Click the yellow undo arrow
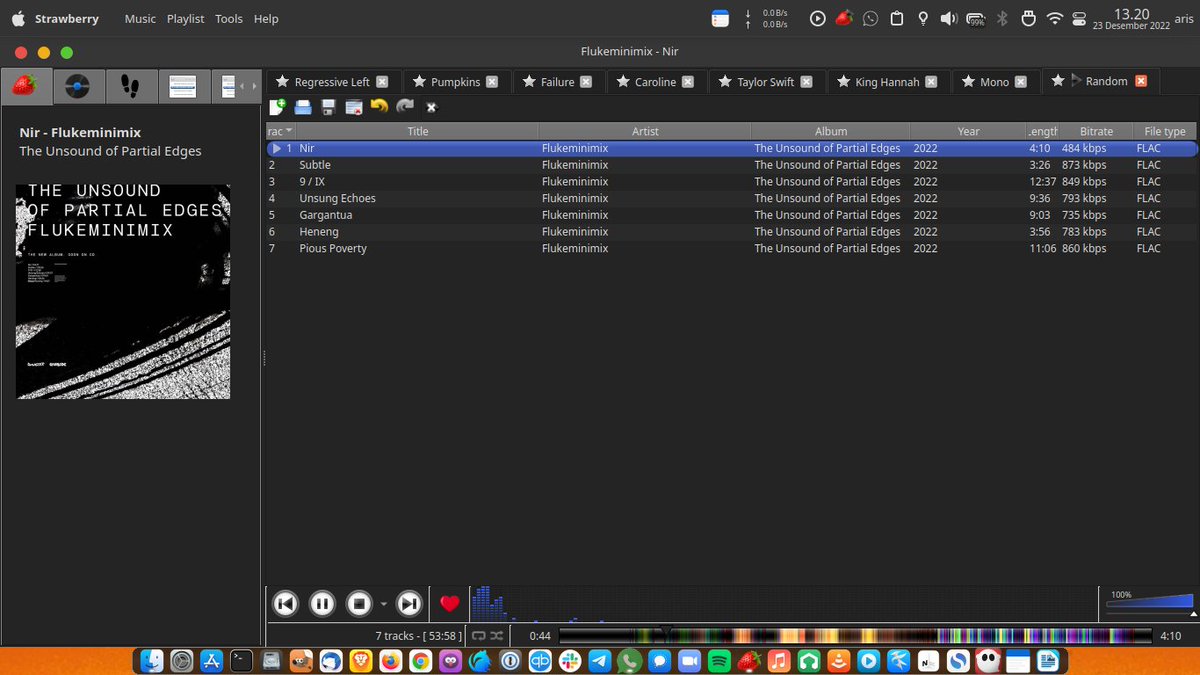1200x675 pixels. click(x=379, y=106)
